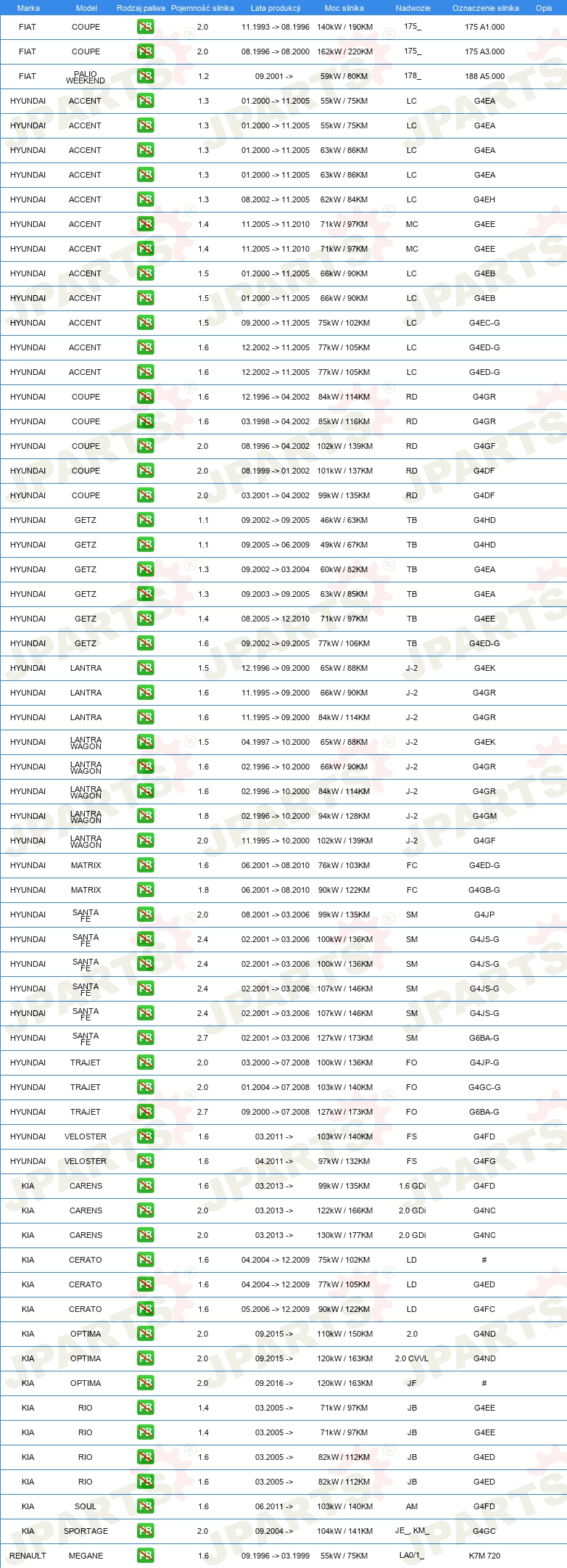Select body code 2.0 CVVL
This screenshot has width=567, height=1568.
point(412,1358)
